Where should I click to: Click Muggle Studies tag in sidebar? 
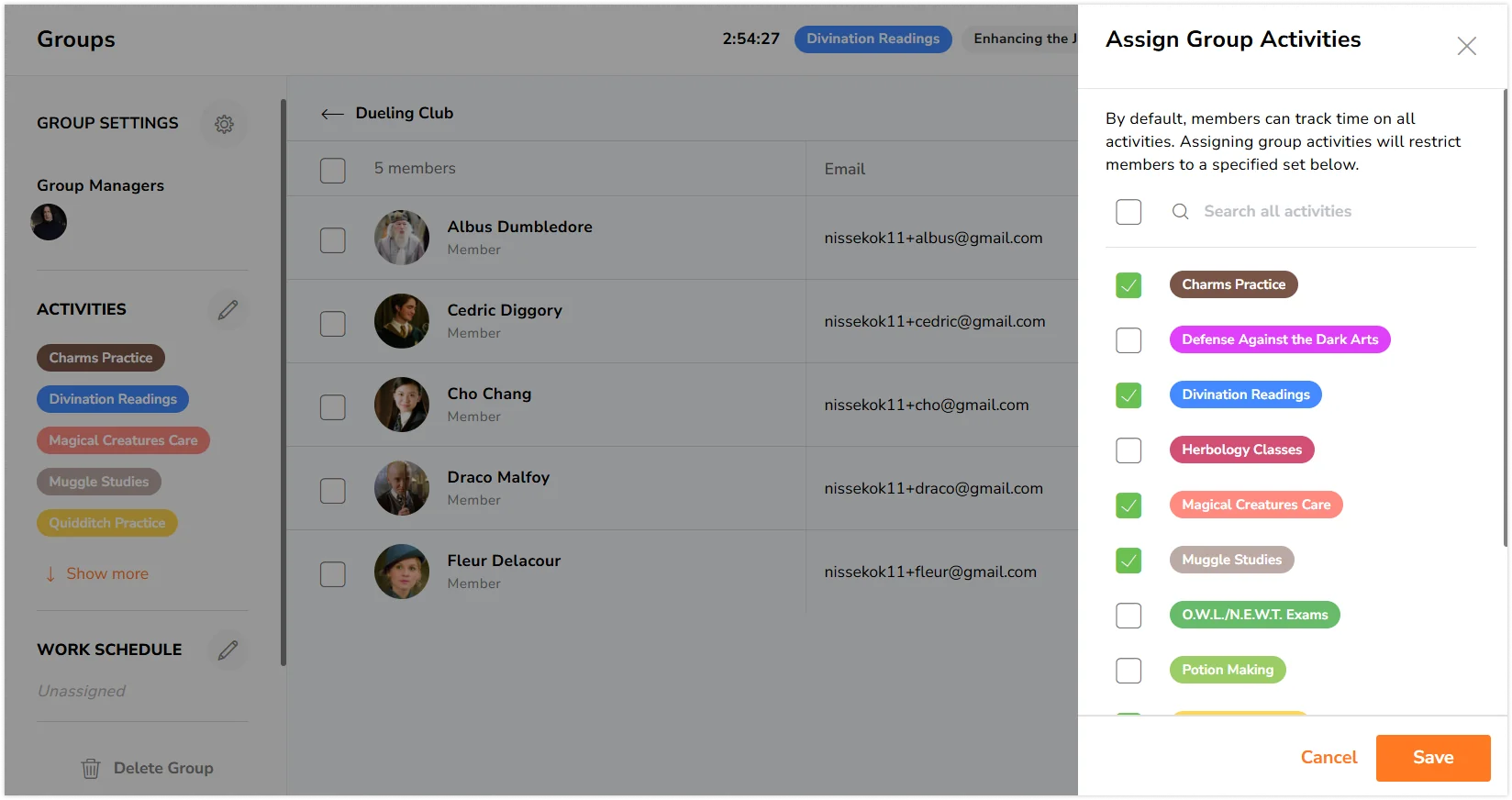tap(99, 482)
